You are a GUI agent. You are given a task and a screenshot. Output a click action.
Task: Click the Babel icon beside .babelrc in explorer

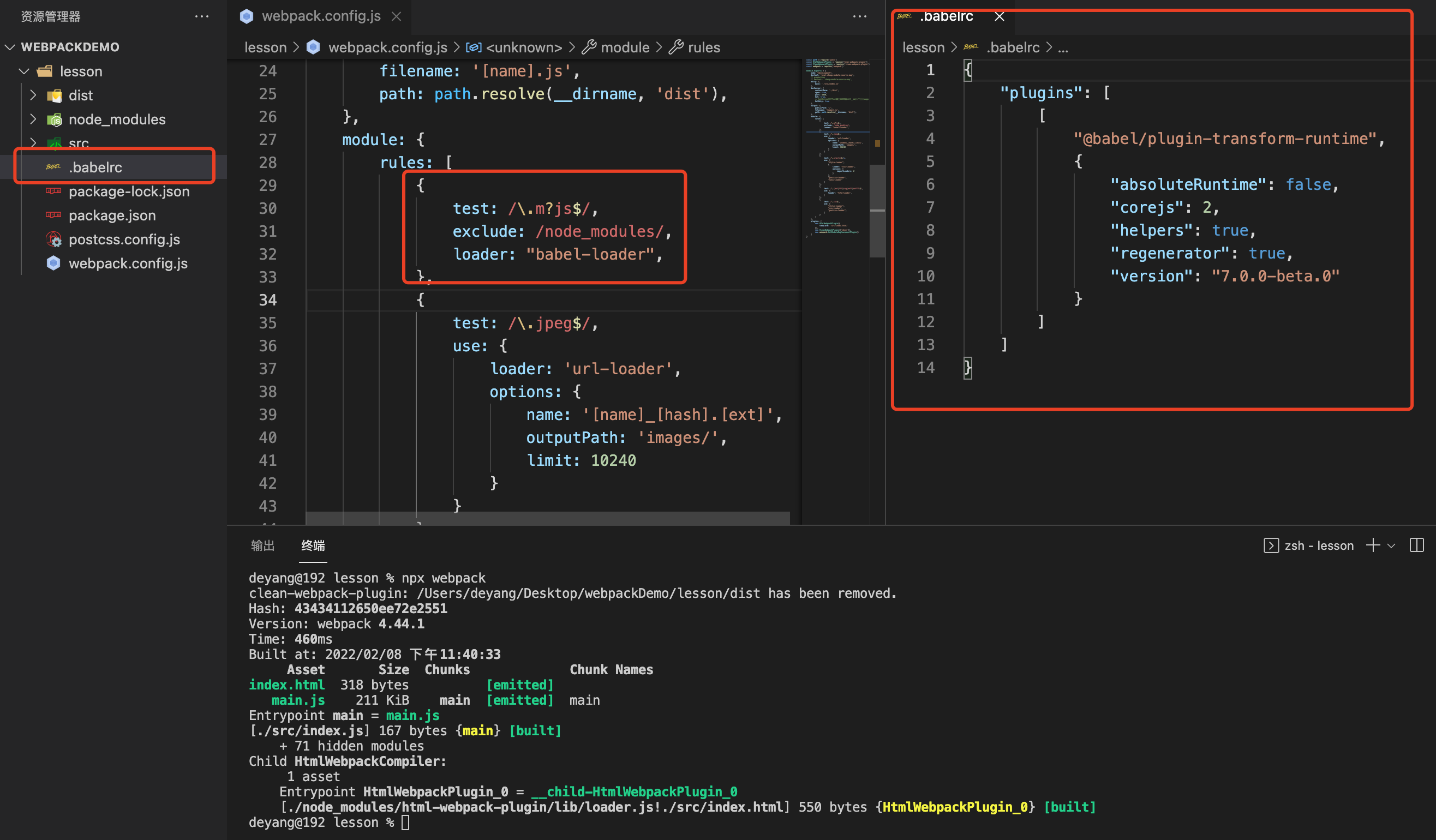point(53,167)
